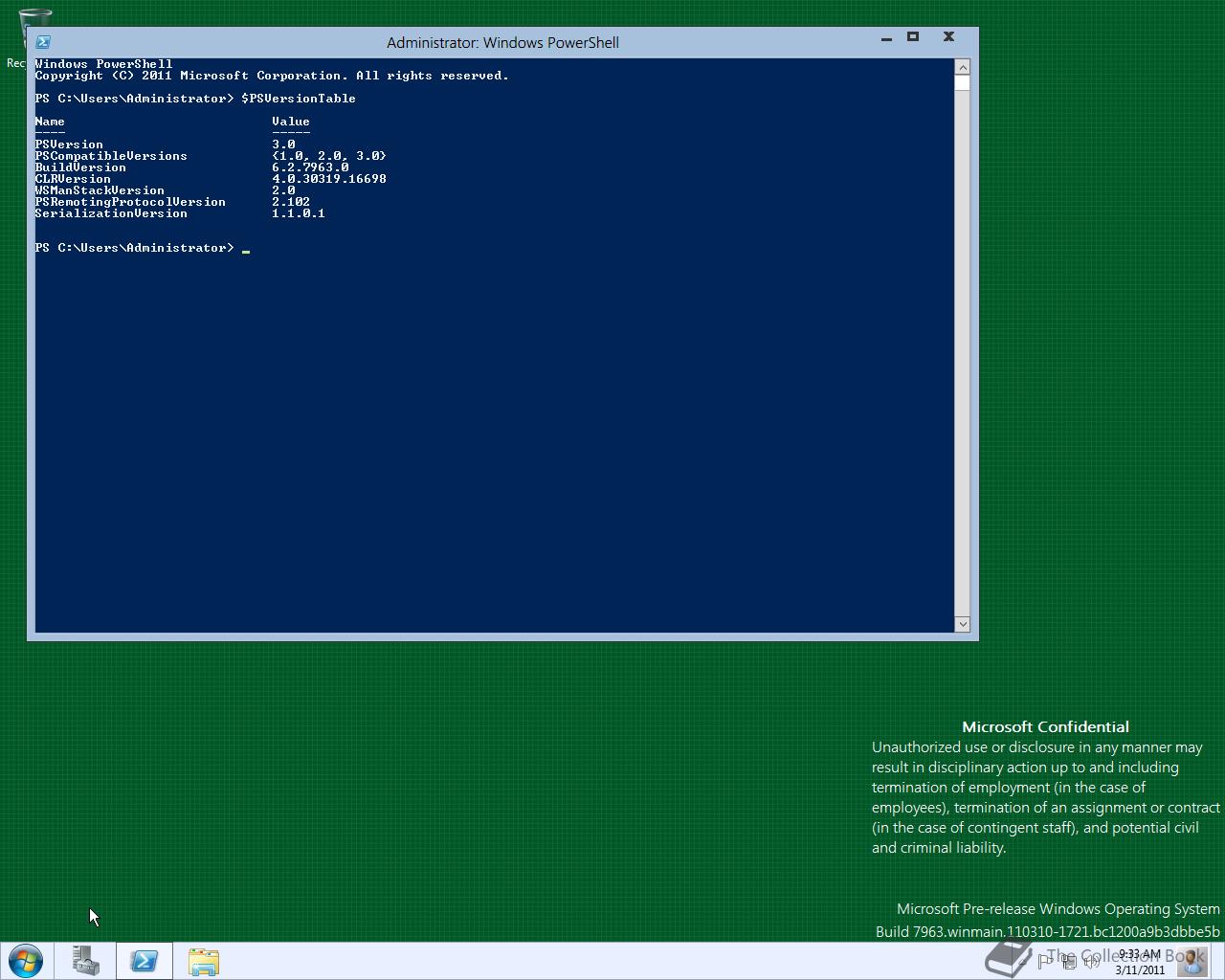1225x980 pixels.
Task: Click the "PSCompatibleVersions" row name
Action: pos(111,156)
